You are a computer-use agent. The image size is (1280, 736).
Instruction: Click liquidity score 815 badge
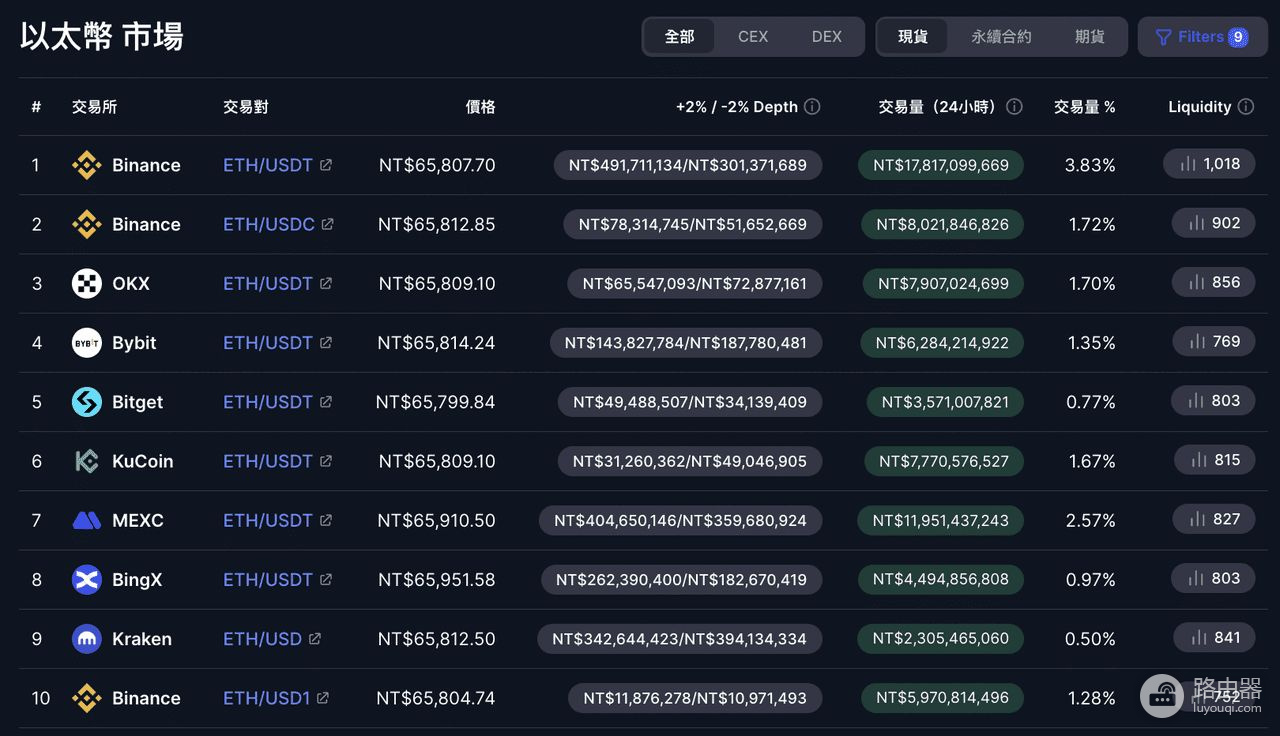1215,460
